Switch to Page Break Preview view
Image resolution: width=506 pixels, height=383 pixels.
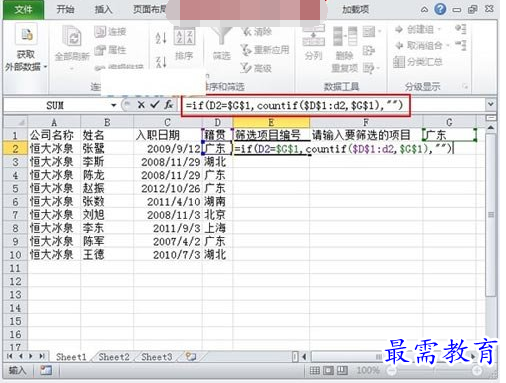342,370
